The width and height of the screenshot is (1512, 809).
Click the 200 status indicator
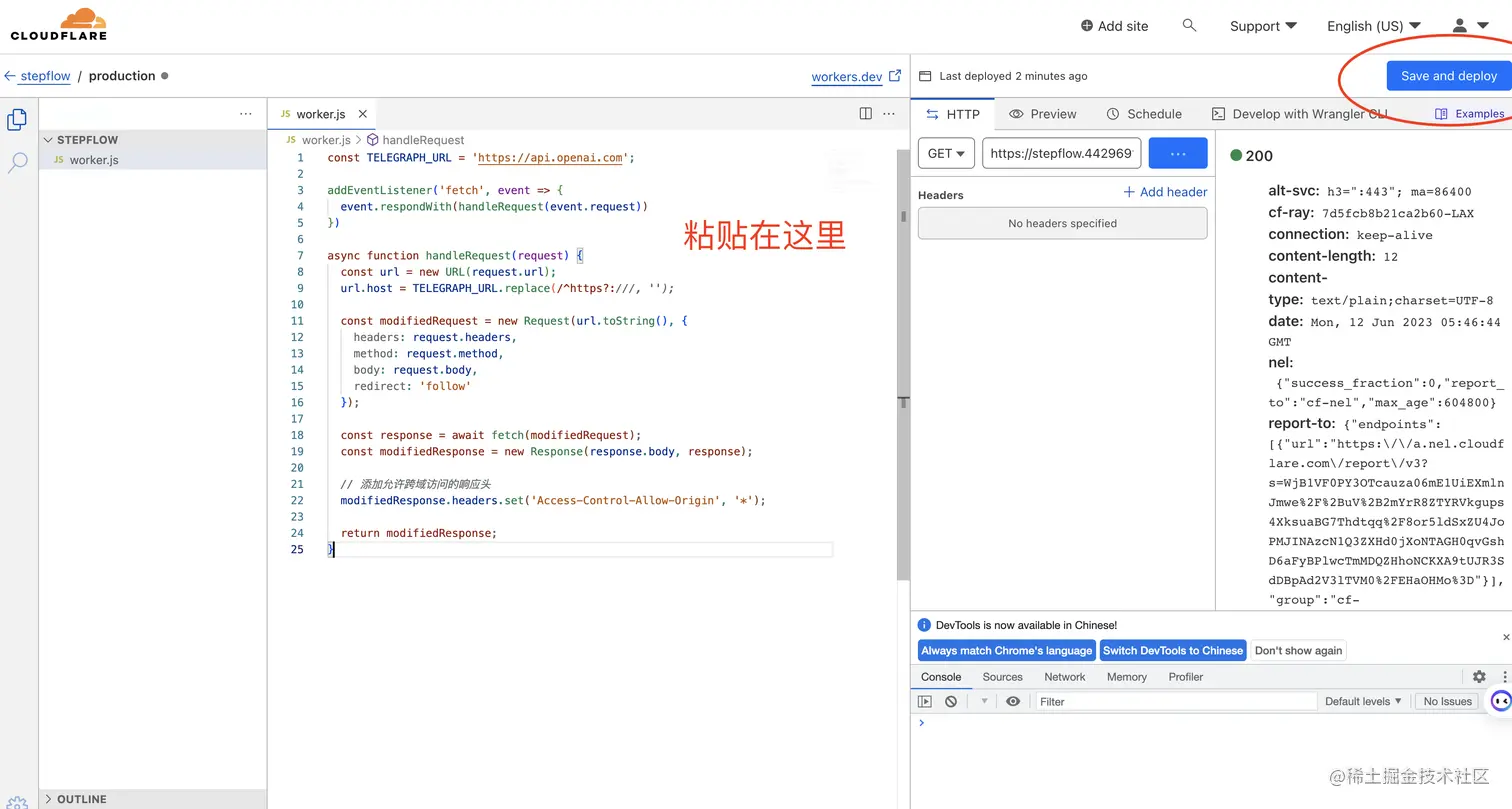pyautogui.click(x=1252, y=156)
